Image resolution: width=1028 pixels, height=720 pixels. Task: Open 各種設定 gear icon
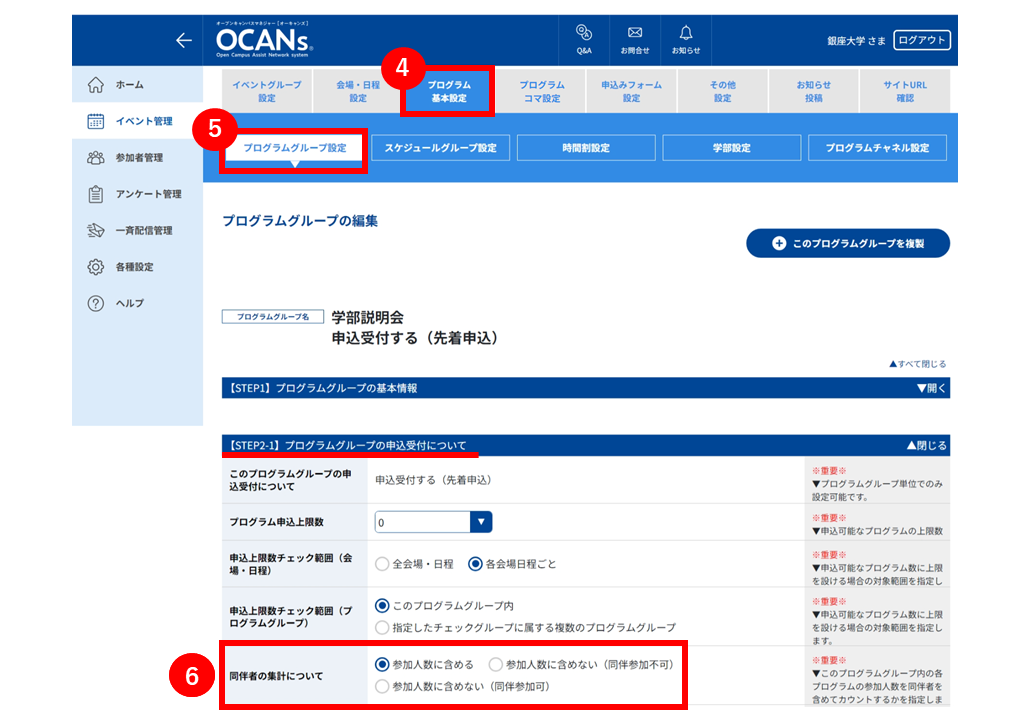click(x=96, y=267)
